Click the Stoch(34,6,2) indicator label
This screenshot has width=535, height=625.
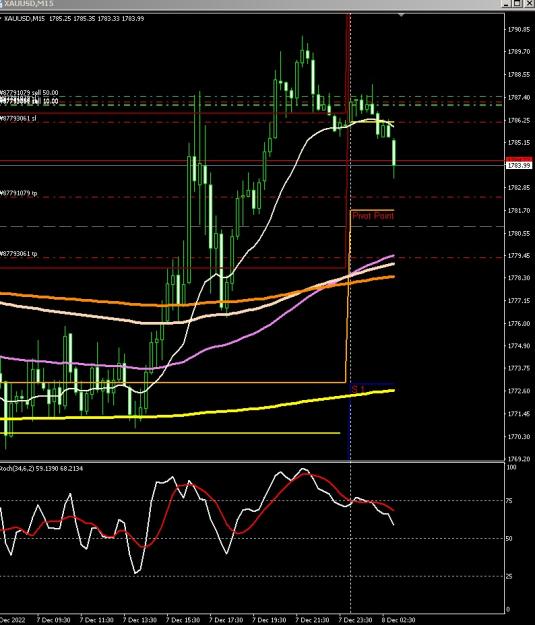point(41,468)
